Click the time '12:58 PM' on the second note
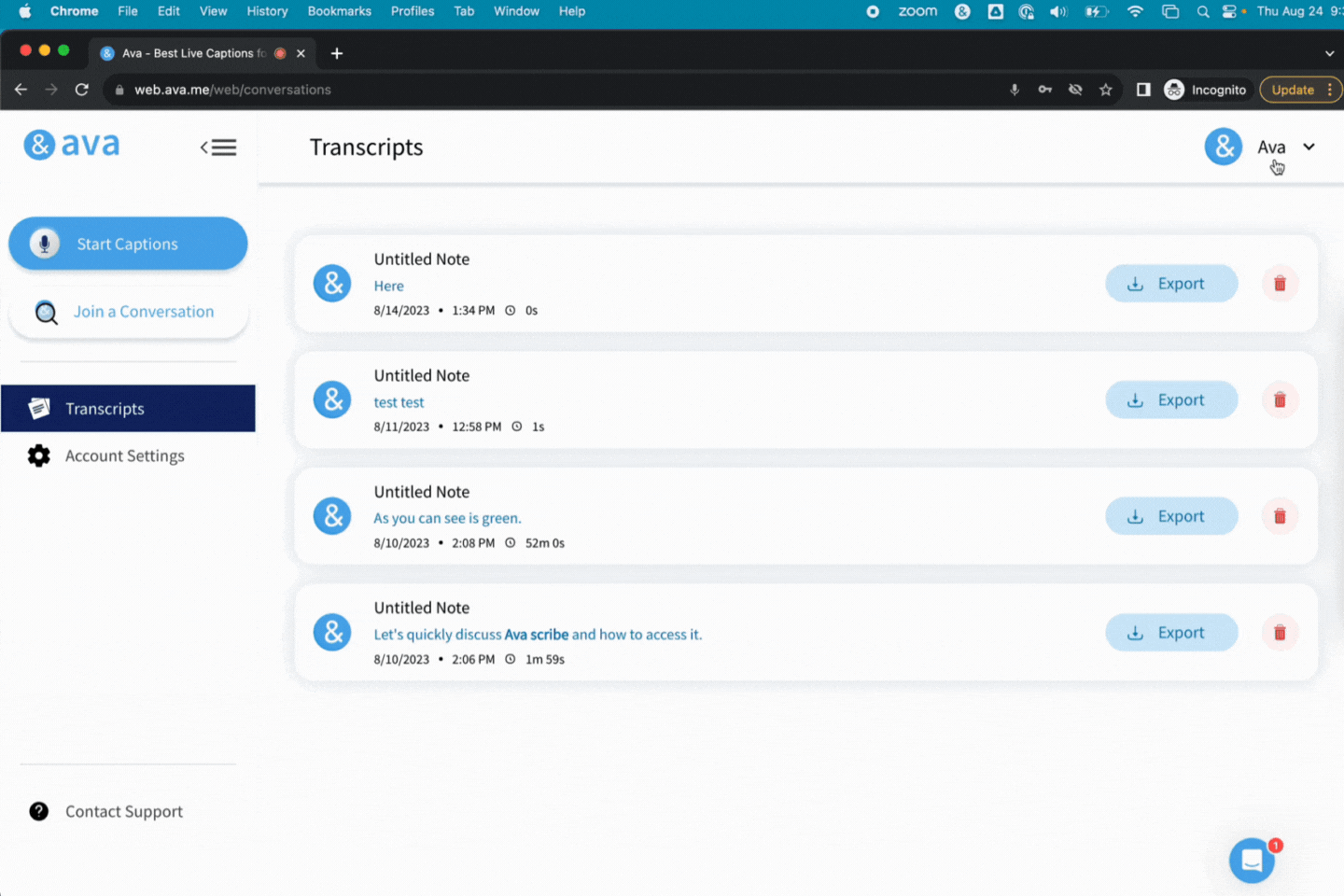This screenshot has width=1344, height=896. pyautogui.click(x=477, y=427)
